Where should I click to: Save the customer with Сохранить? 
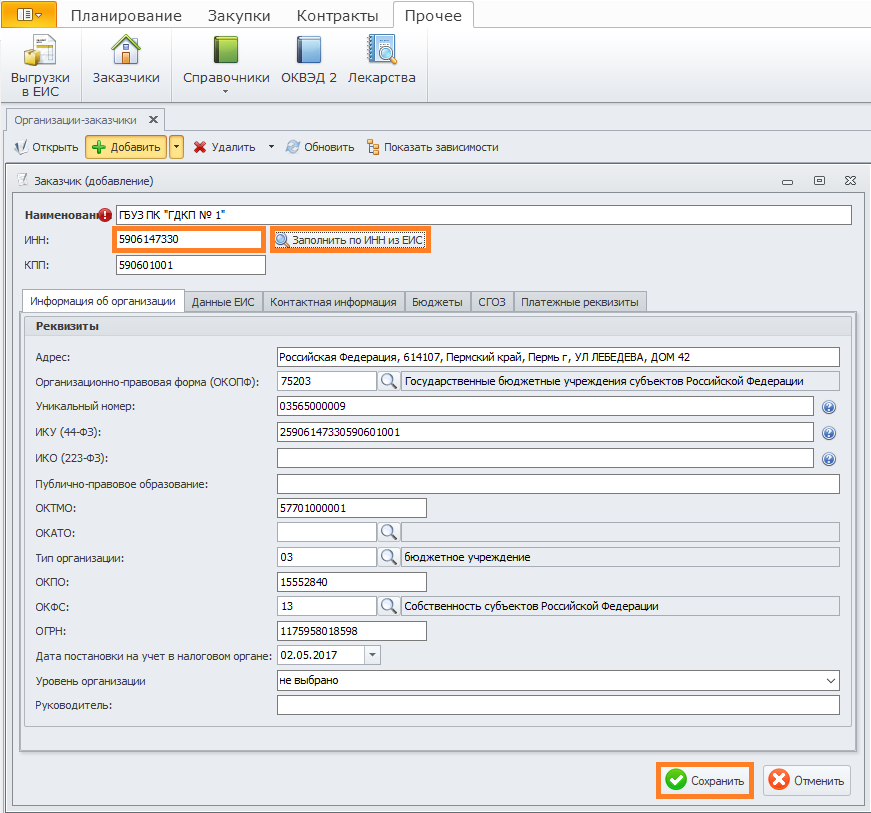click(x=704, y=780)
